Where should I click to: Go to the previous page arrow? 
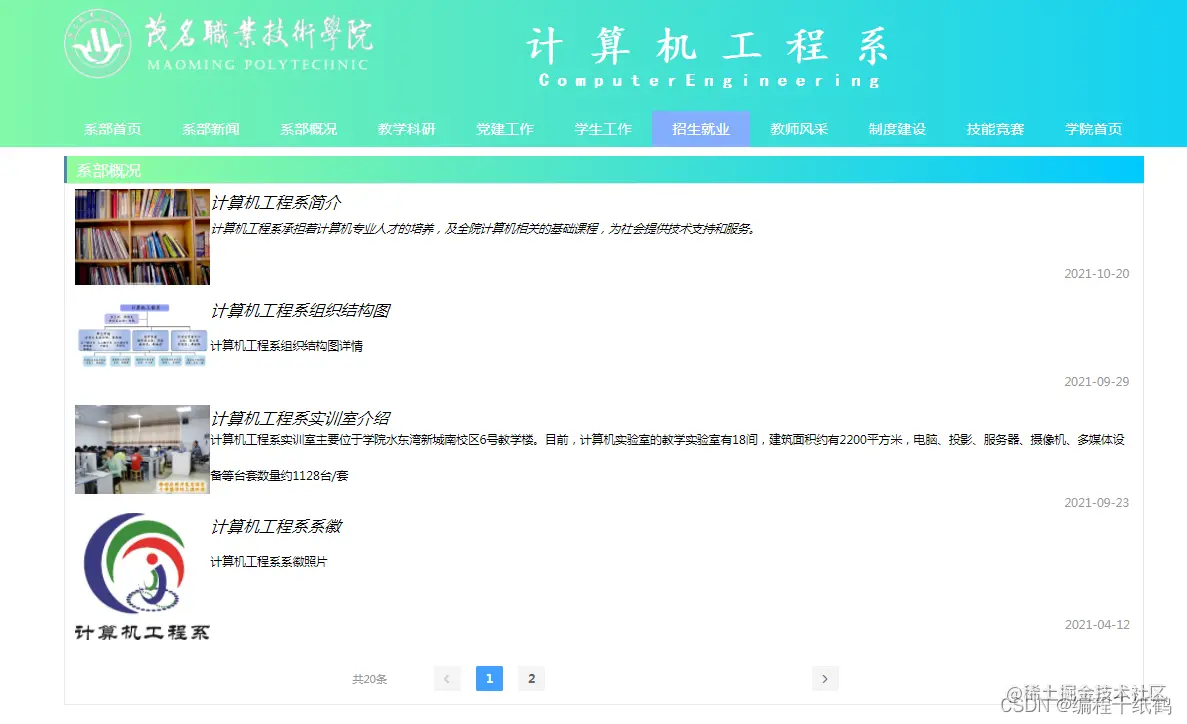447,679
